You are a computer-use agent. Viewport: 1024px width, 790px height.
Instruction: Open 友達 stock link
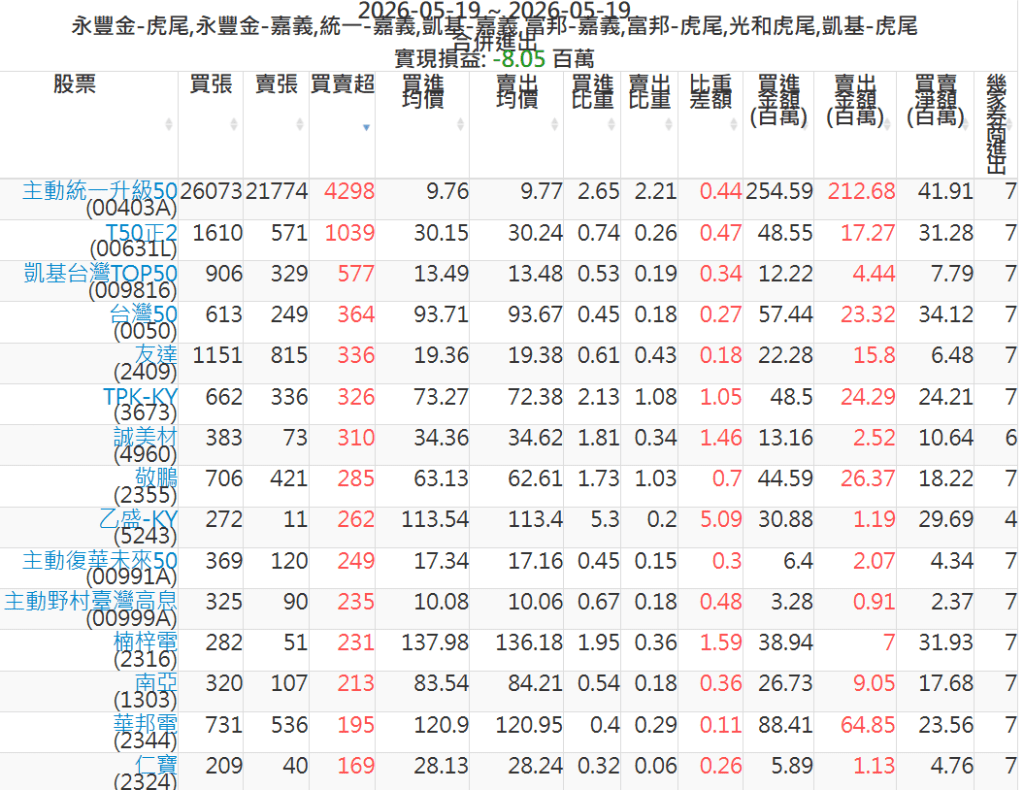point(156,355)
